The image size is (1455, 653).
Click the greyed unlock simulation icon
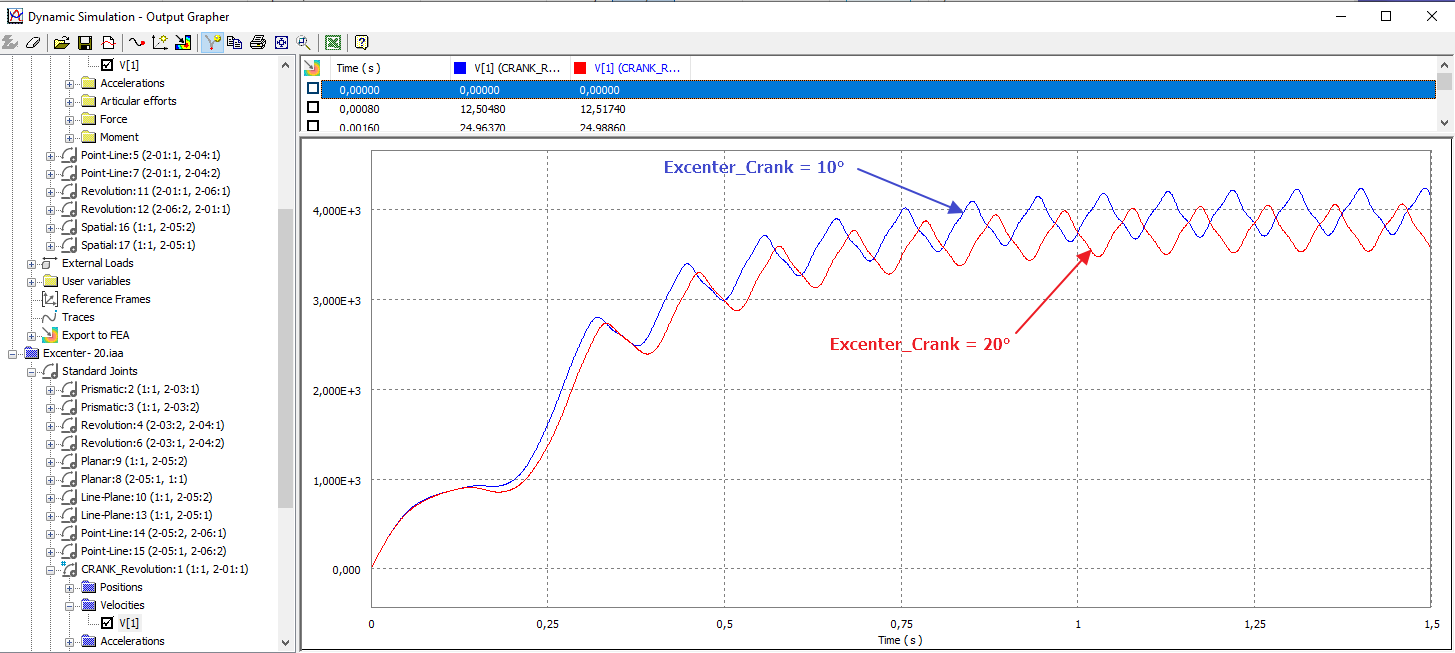pos(11,43)
